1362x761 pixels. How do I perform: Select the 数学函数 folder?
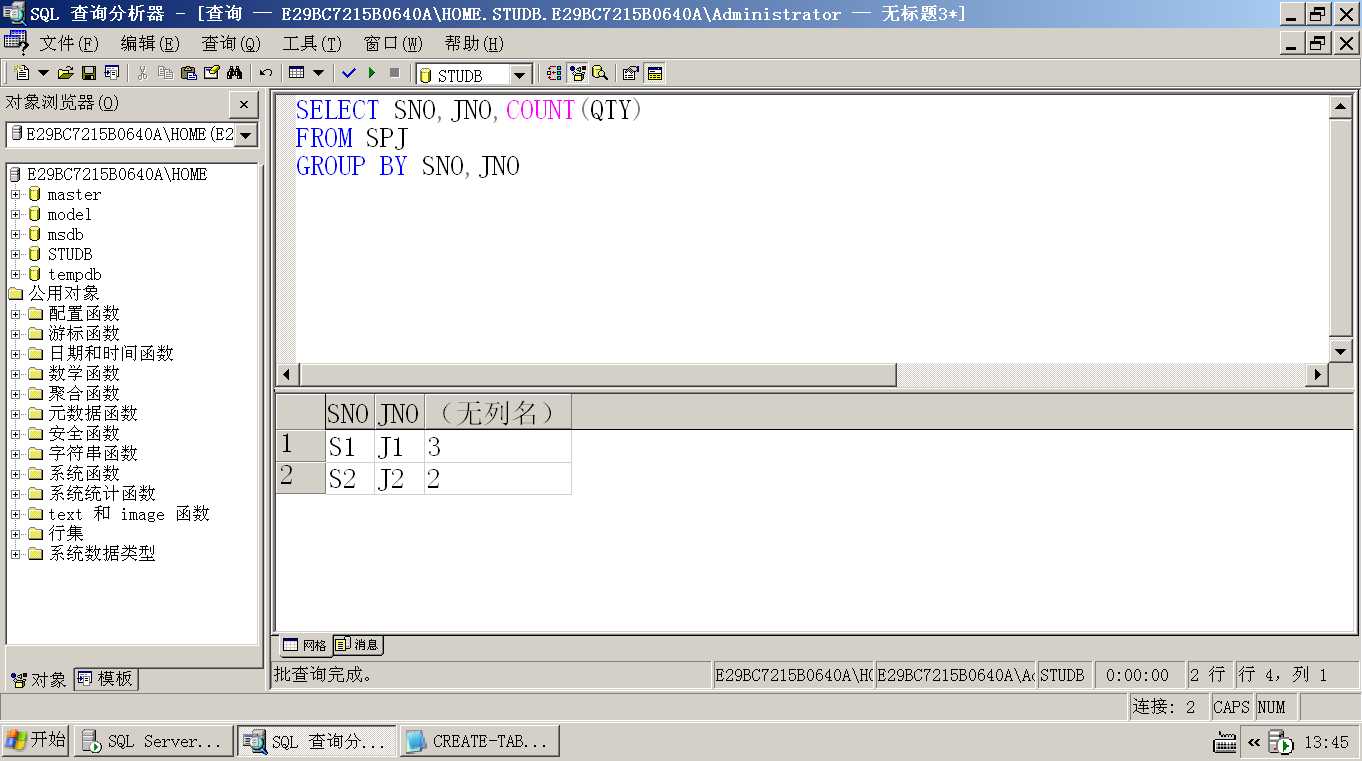click(84, 373)
